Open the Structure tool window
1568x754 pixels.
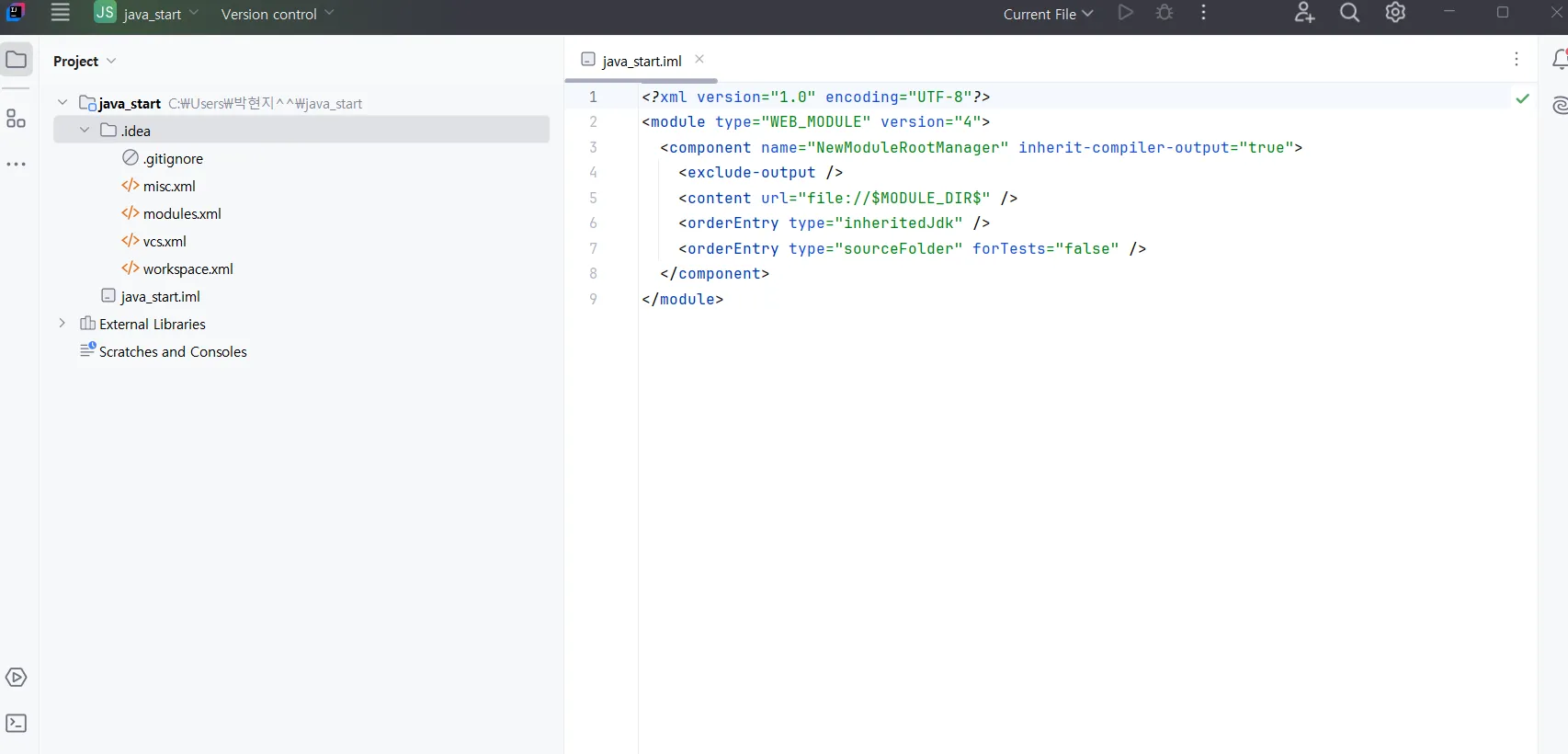[x=16, y=118]
